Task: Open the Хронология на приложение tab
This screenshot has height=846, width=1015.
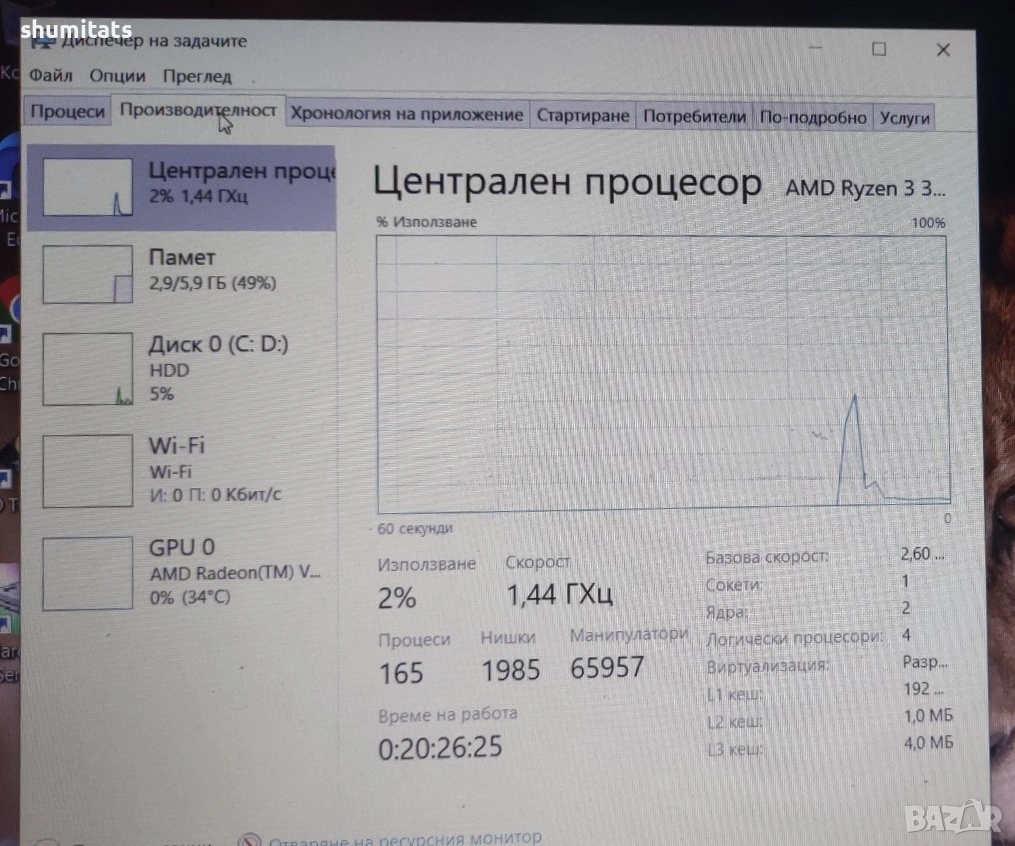Action: pyautogui.click(x=406, y=115)
